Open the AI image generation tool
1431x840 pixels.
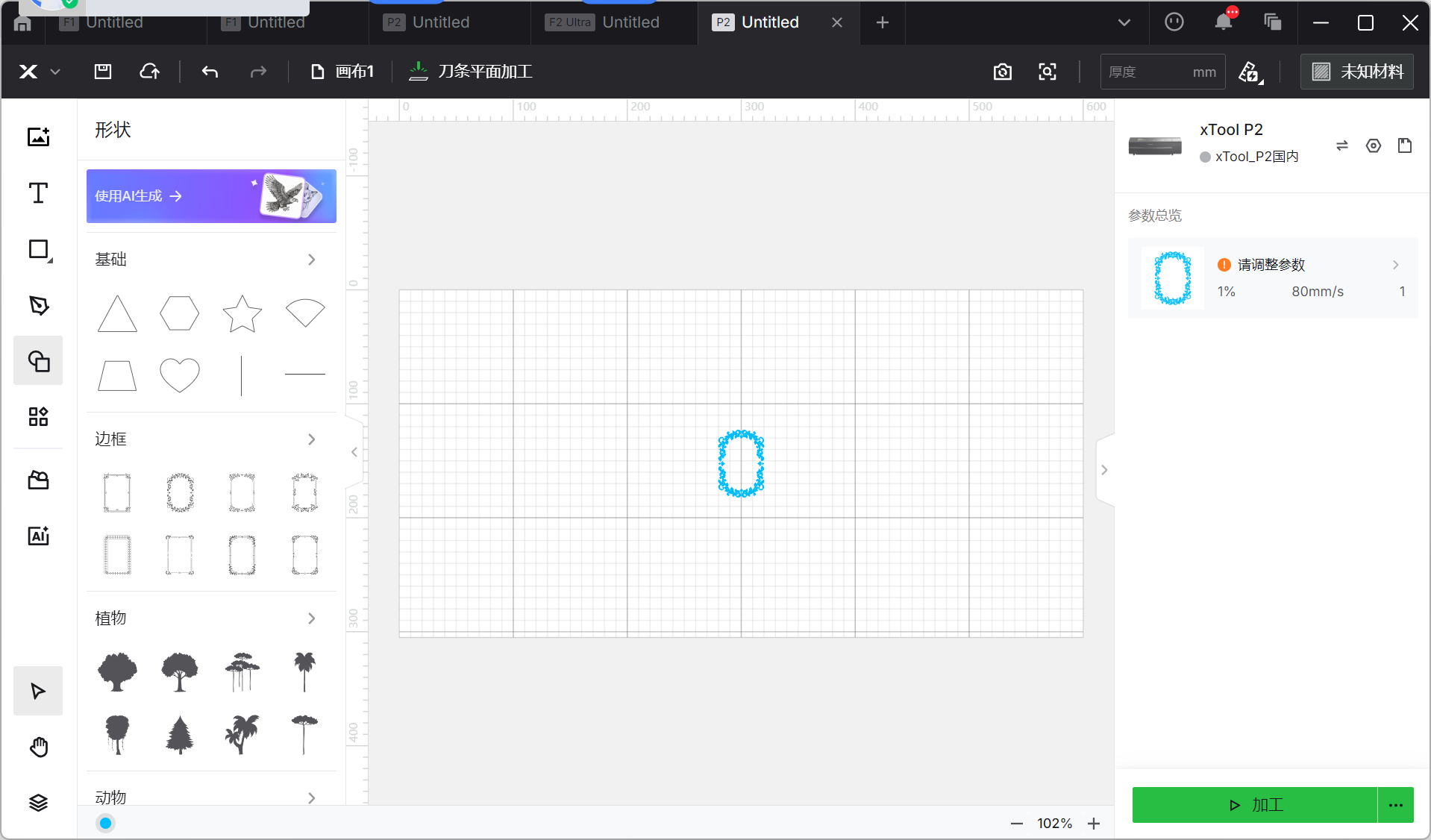click(x=38, y=536)
